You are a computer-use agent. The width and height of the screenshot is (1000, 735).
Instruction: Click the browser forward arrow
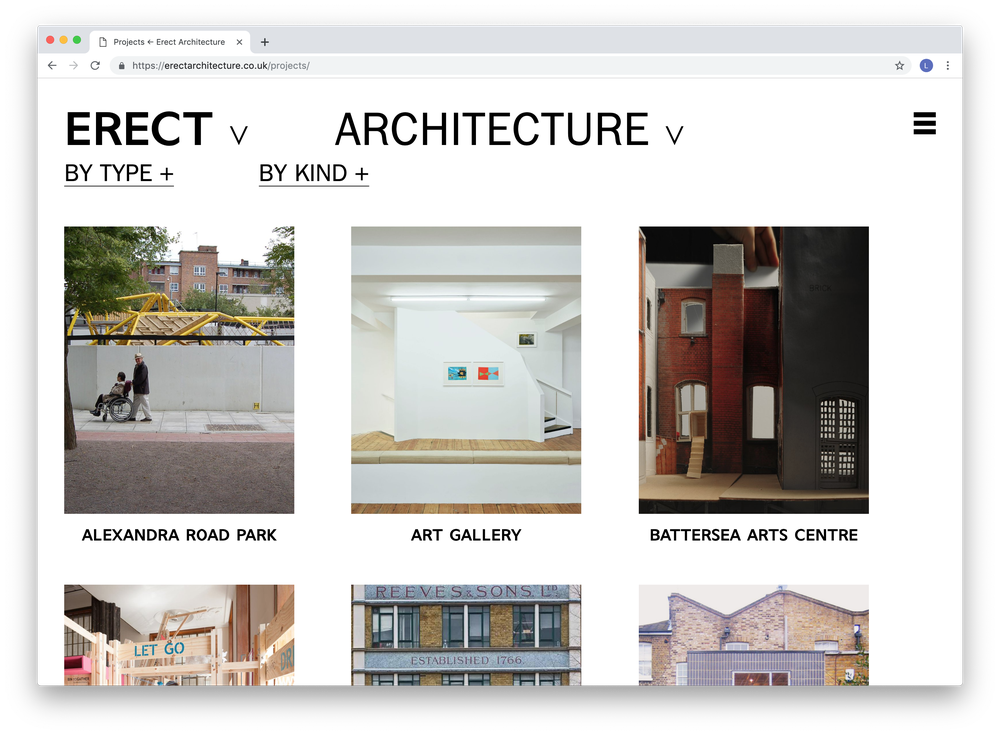tap(74, 66)
